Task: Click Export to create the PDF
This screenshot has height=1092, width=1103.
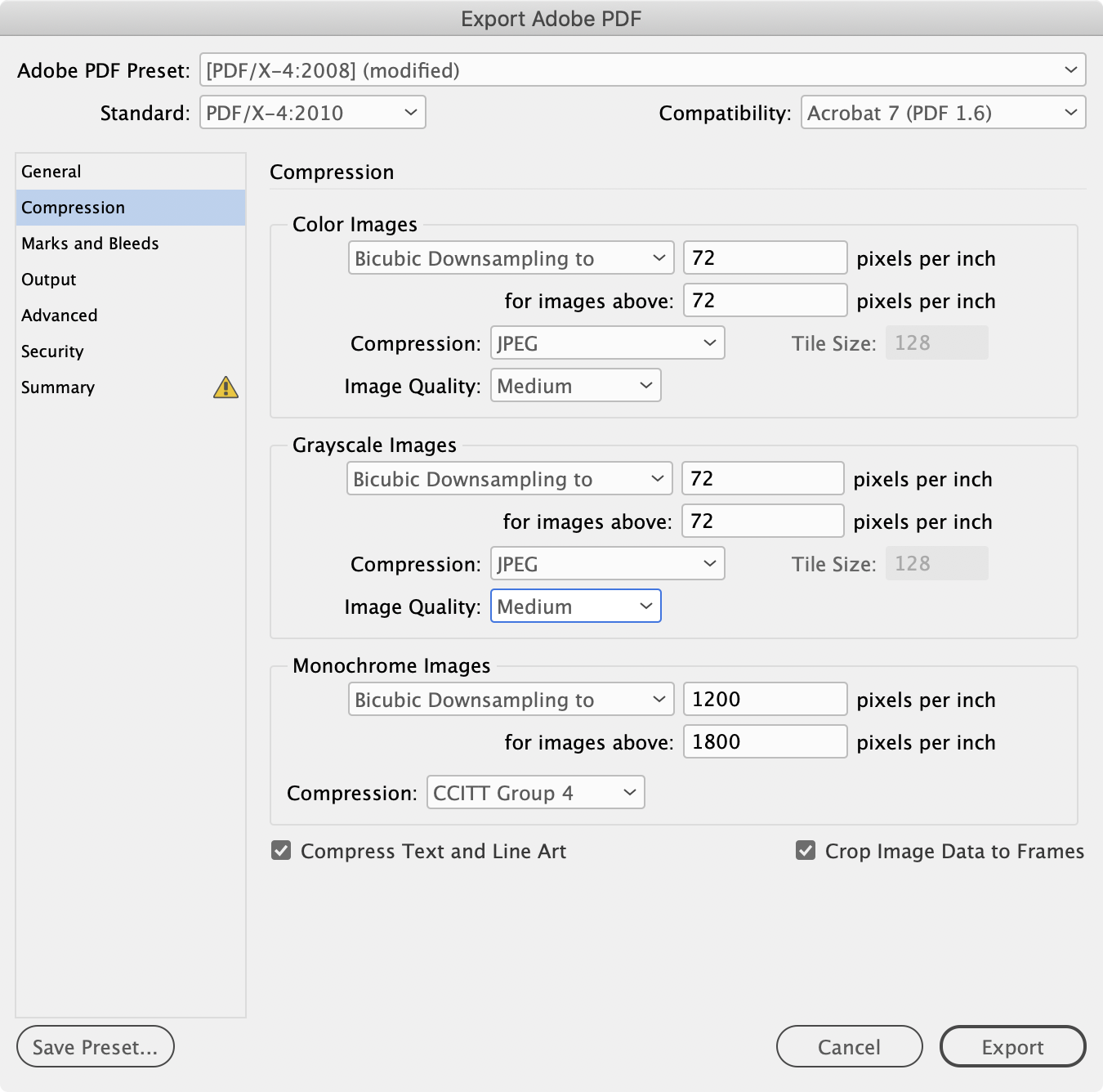Action: (x=1012, y=1046)
